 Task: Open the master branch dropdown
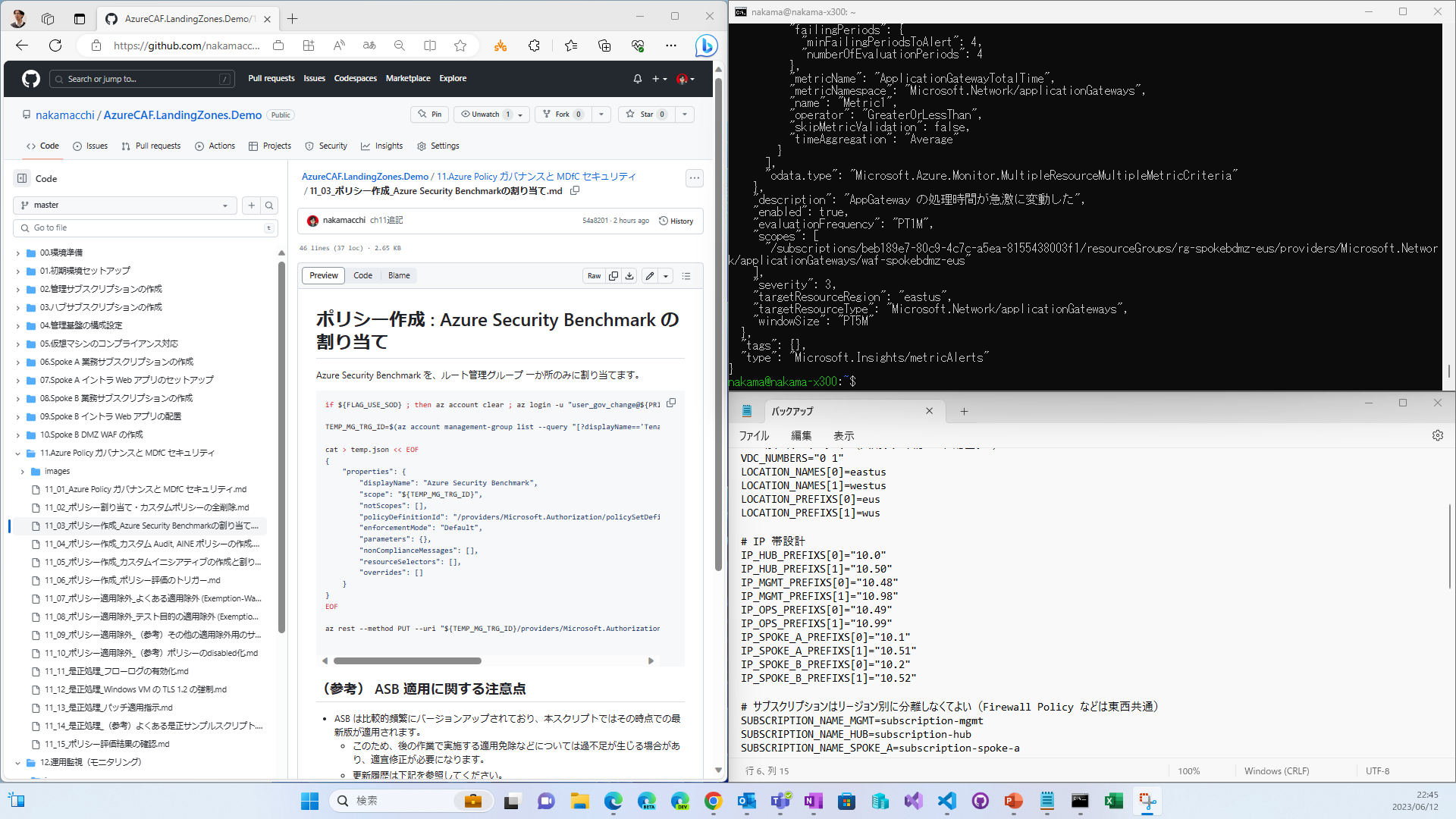pos(125,206)
